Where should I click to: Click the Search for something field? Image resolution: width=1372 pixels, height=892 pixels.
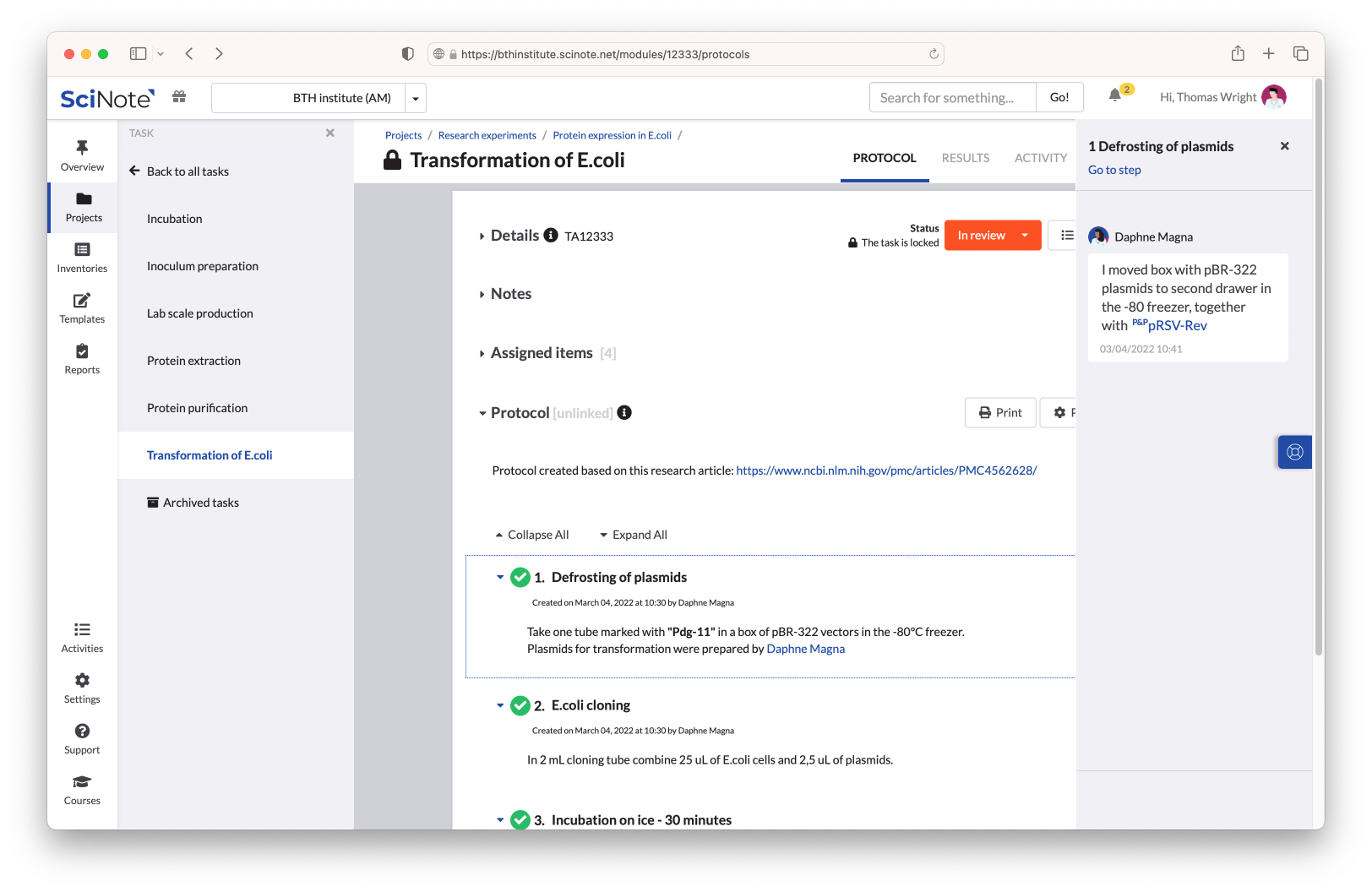point(952,98)
